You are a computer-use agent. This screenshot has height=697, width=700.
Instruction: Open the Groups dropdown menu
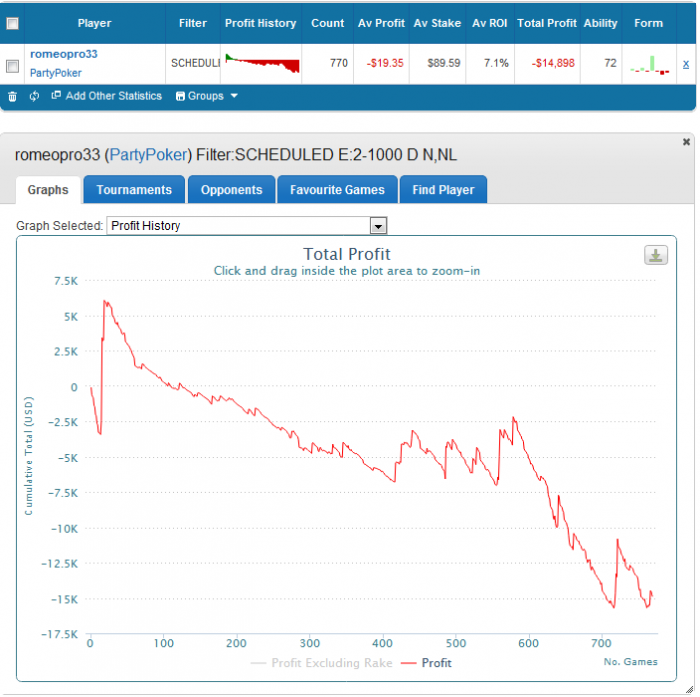[x=207, y=96]
